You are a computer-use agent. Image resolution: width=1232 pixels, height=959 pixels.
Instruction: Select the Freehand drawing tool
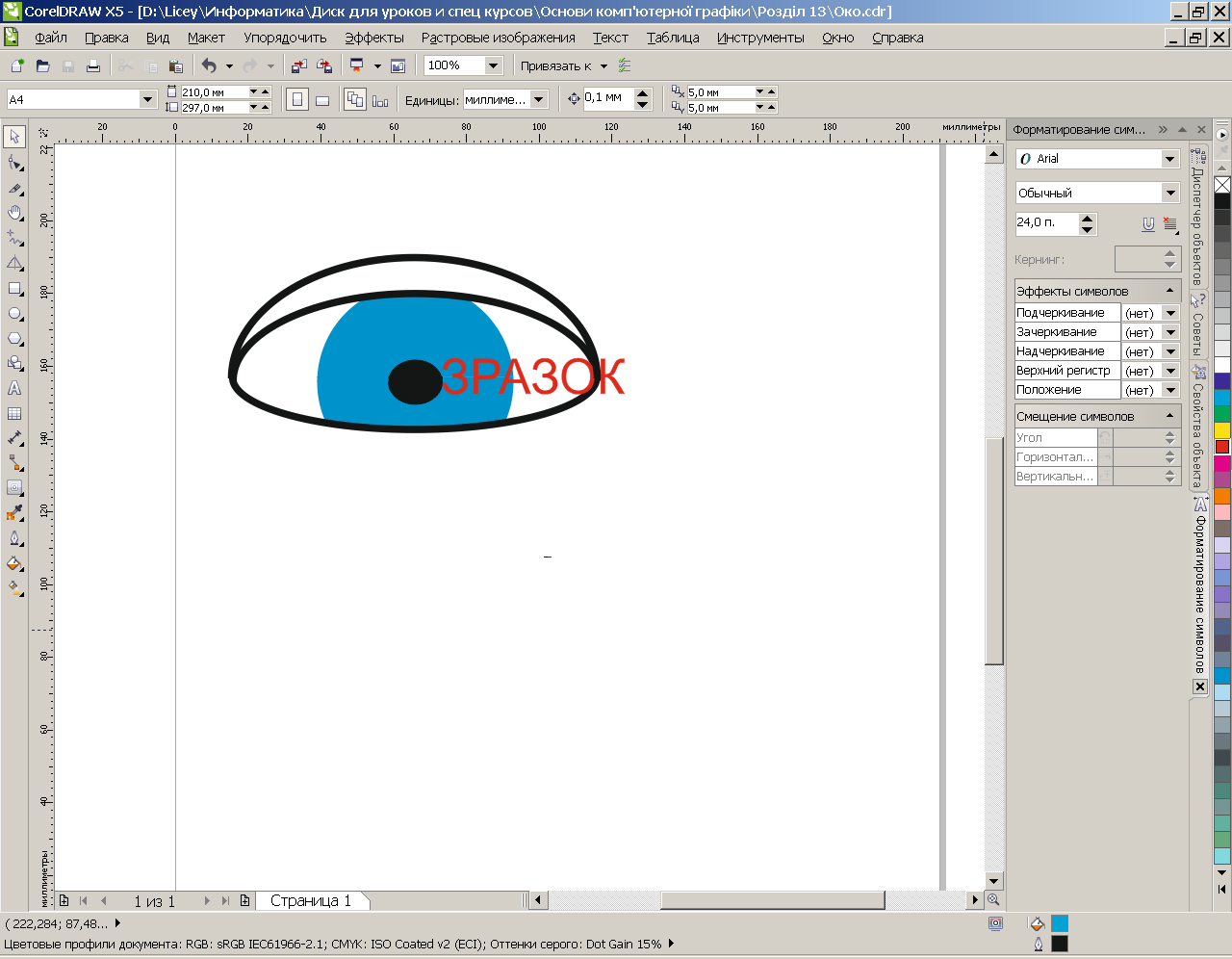[14, 238]
